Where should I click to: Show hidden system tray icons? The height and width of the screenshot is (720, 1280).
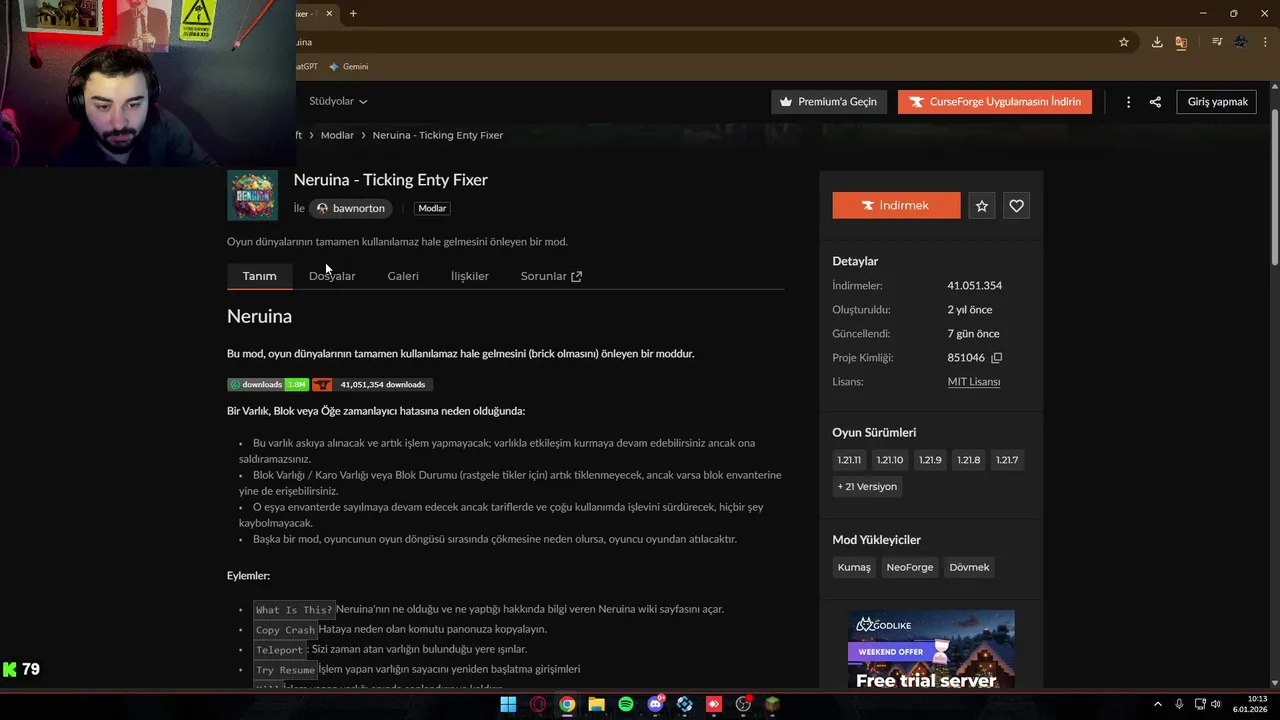point(1158,704)
